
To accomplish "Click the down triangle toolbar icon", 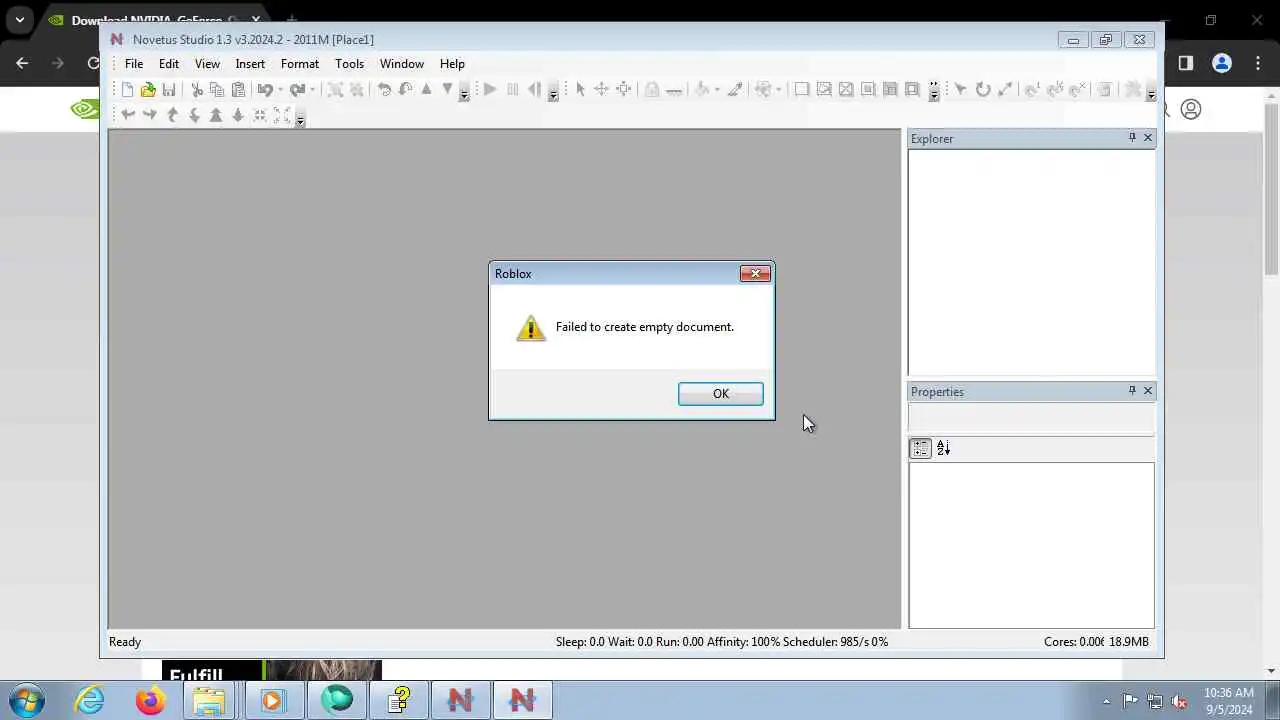I will click(x=447, y=90).
